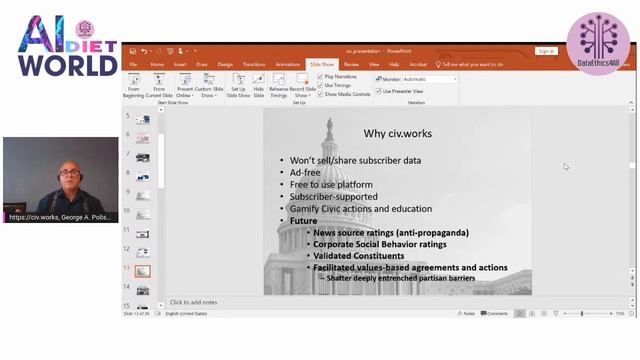Open the Monitor Automatic combo box

[x=430, y=79]
